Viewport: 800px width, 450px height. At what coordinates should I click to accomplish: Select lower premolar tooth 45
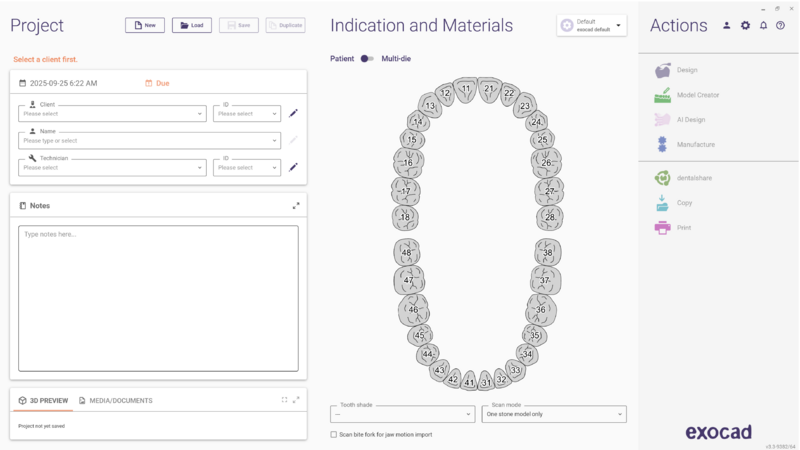420,335
